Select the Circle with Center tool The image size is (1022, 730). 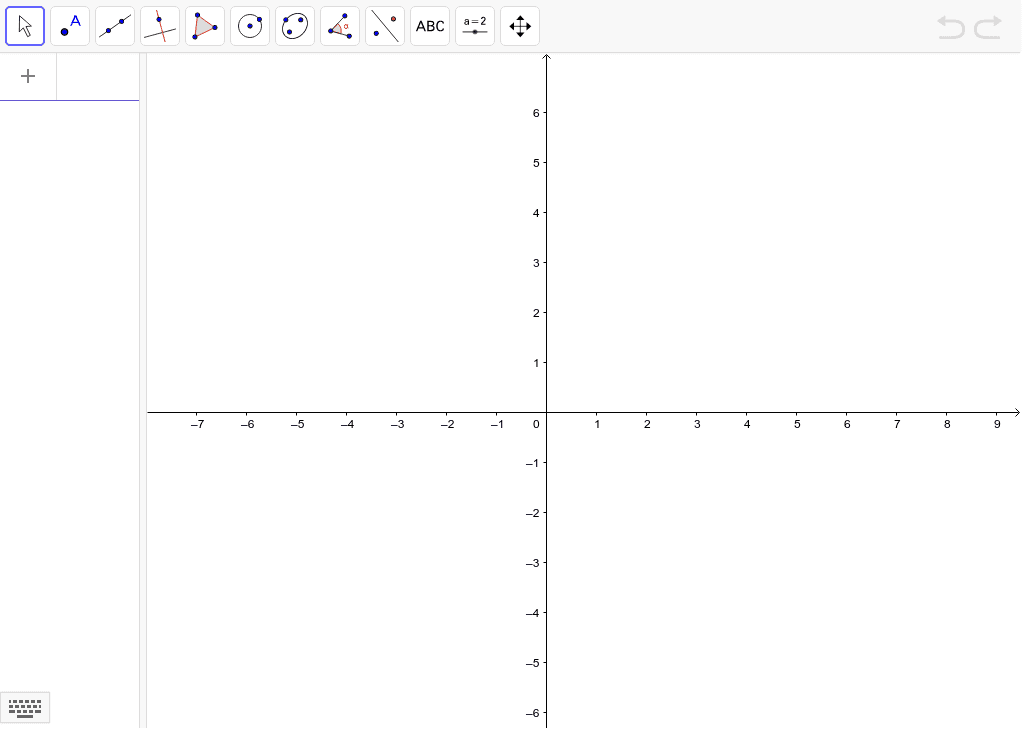(x=249, y=25)
